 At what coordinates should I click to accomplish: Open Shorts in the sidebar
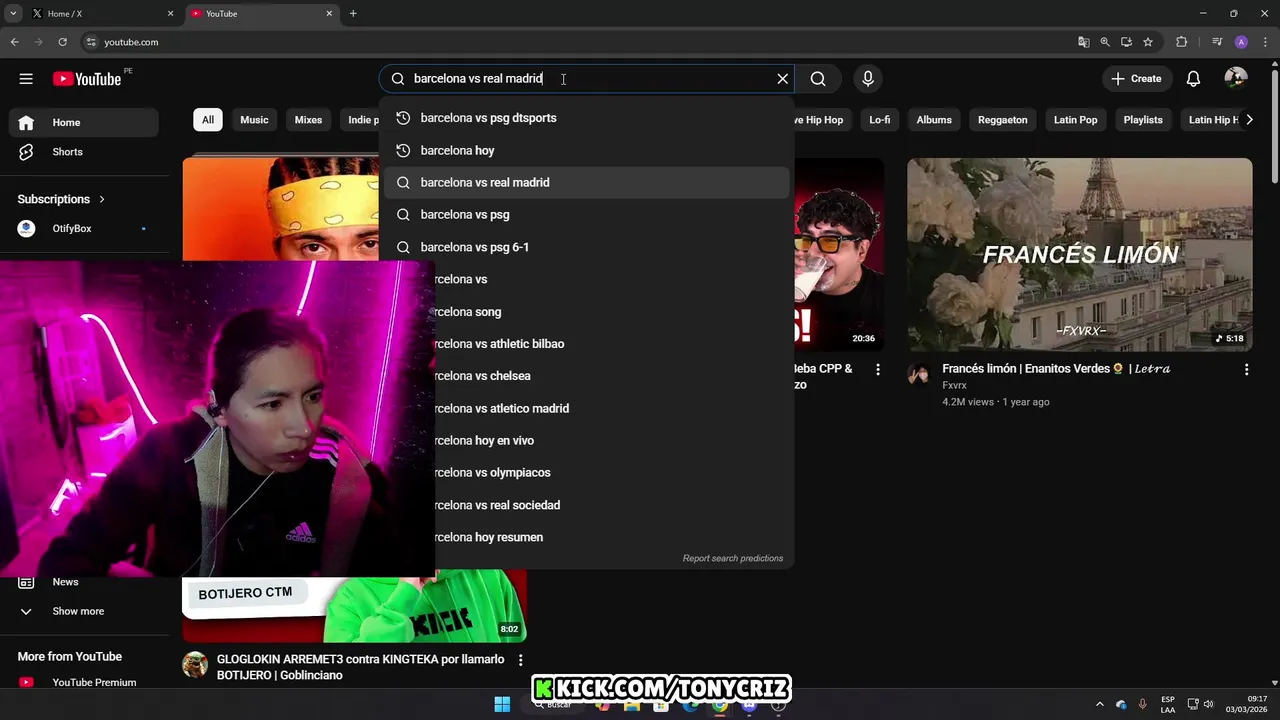coord(84,152)
